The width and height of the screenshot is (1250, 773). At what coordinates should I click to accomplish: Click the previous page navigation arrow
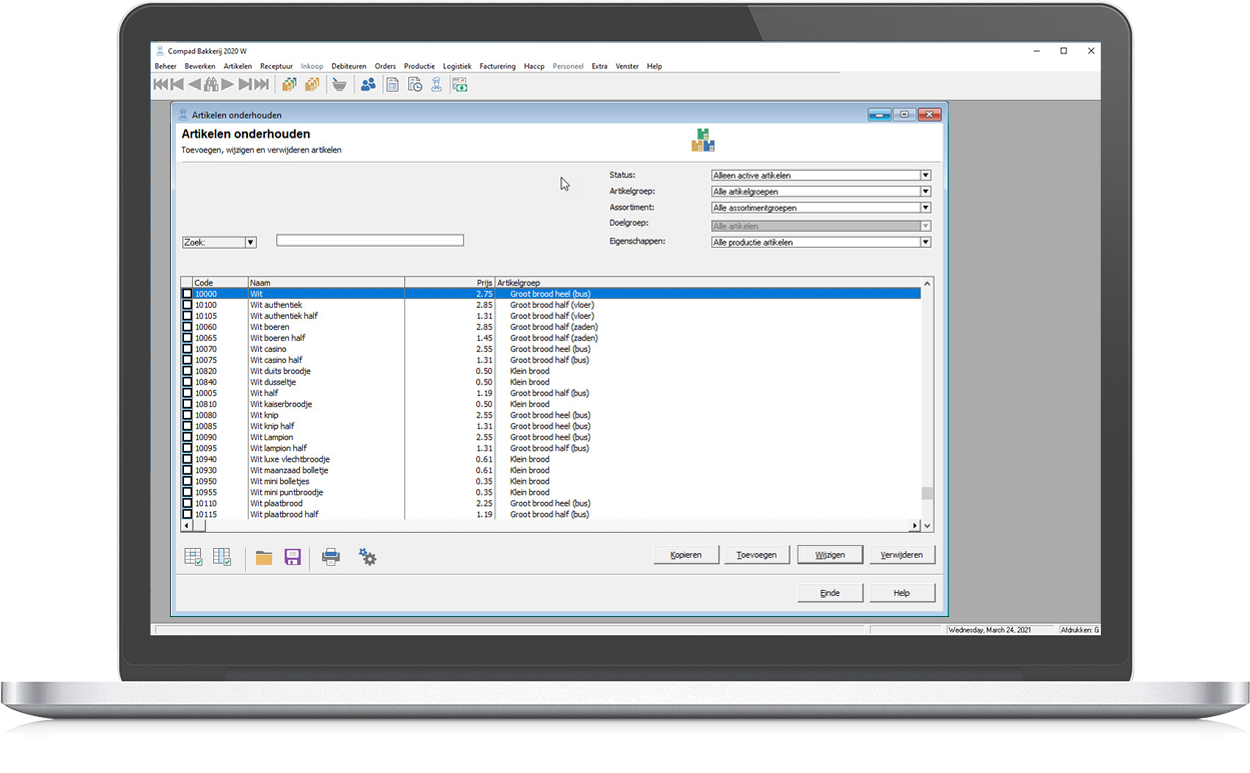pyautogui.click(x=176, y=85)
